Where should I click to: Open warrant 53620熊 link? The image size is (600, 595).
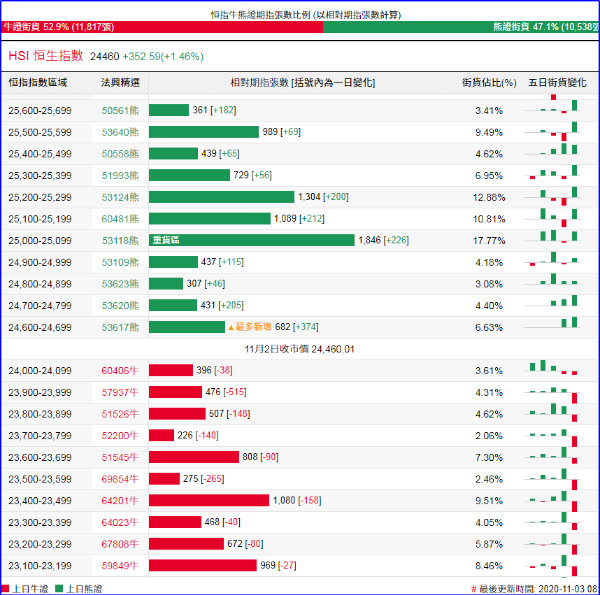120,306
